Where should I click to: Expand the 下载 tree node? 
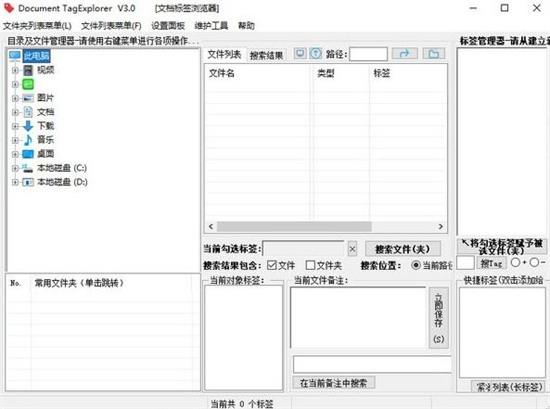15,126
